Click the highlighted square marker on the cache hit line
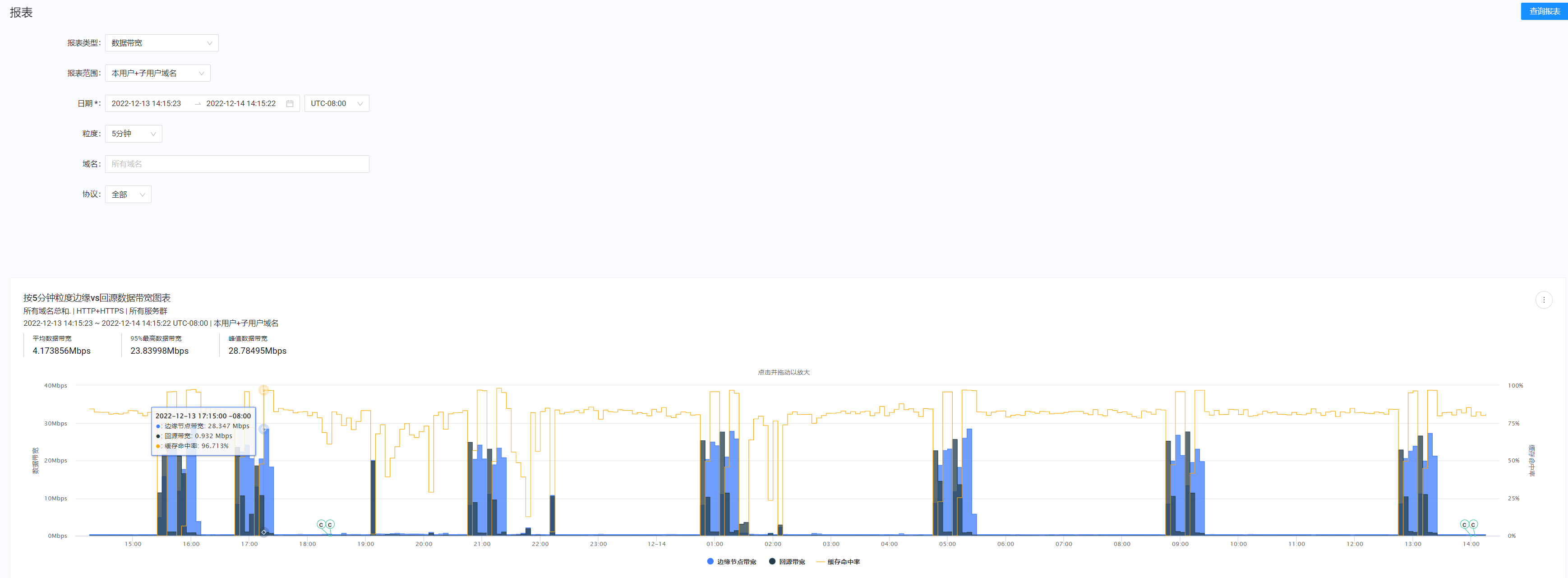Screen dimensions: 1568x578 pyautogui.click(x=263, y=390)
